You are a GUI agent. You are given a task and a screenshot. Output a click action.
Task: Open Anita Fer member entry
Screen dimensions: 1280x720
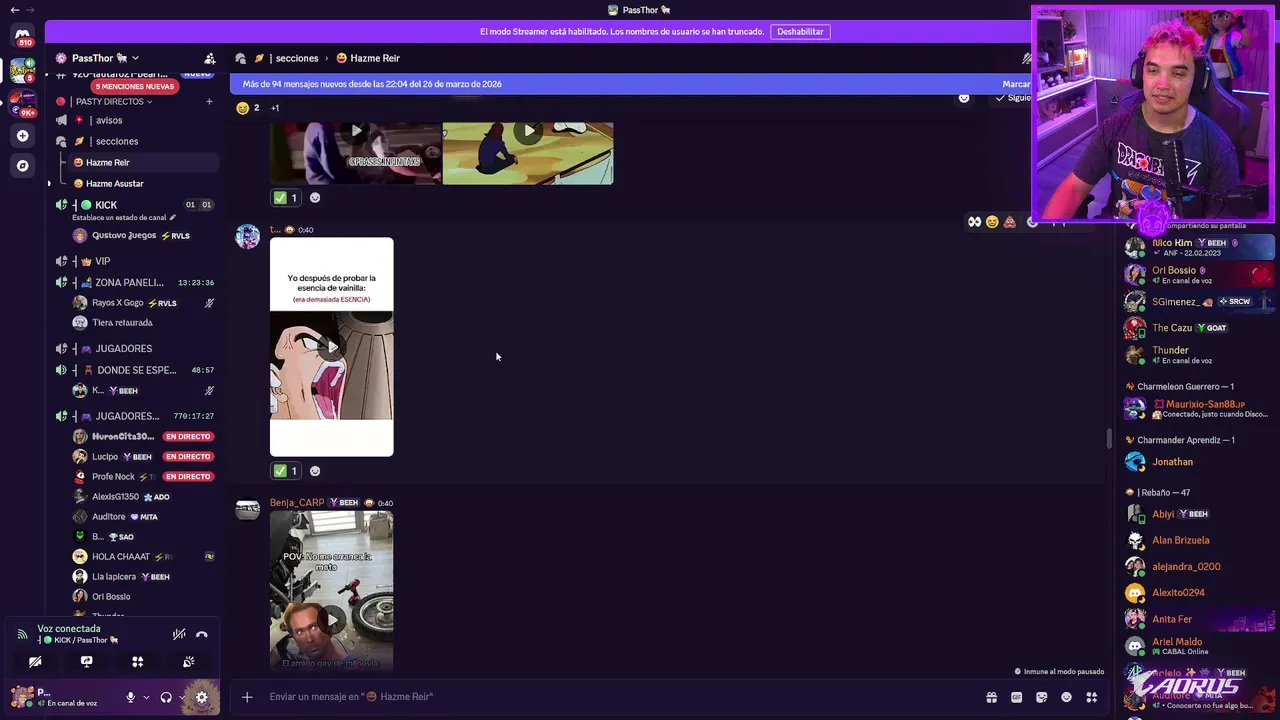pos(1172,619)
